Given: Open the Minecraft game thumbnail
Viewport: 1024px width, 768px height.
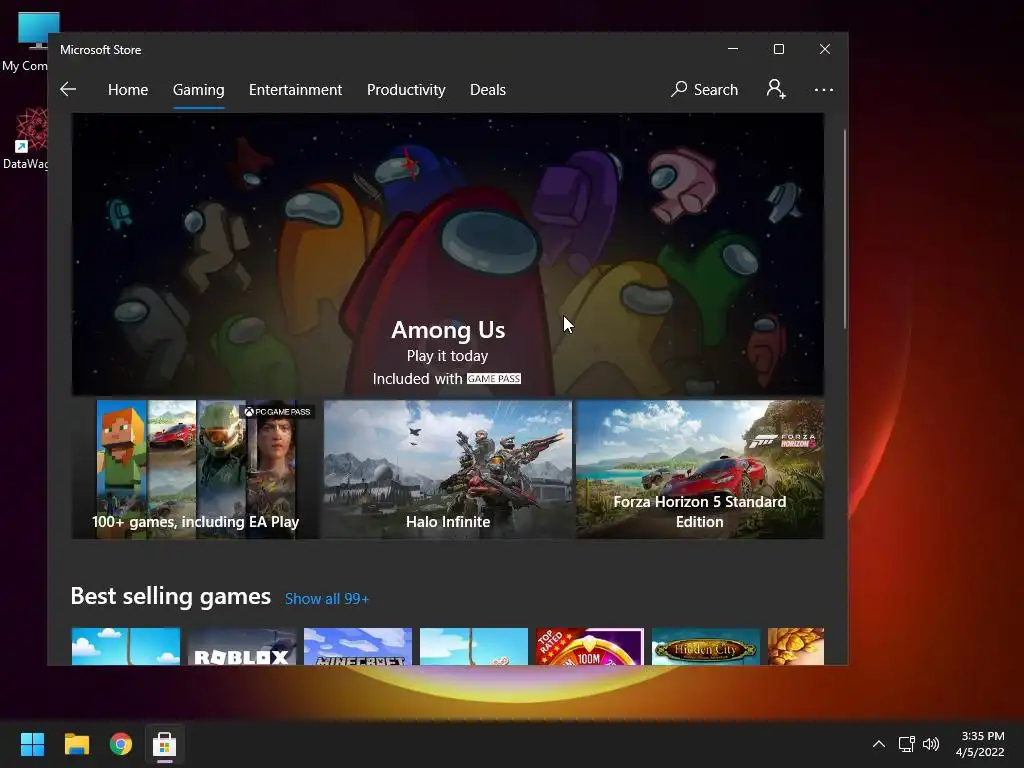Looking at the screenshot, I should 358,647.
